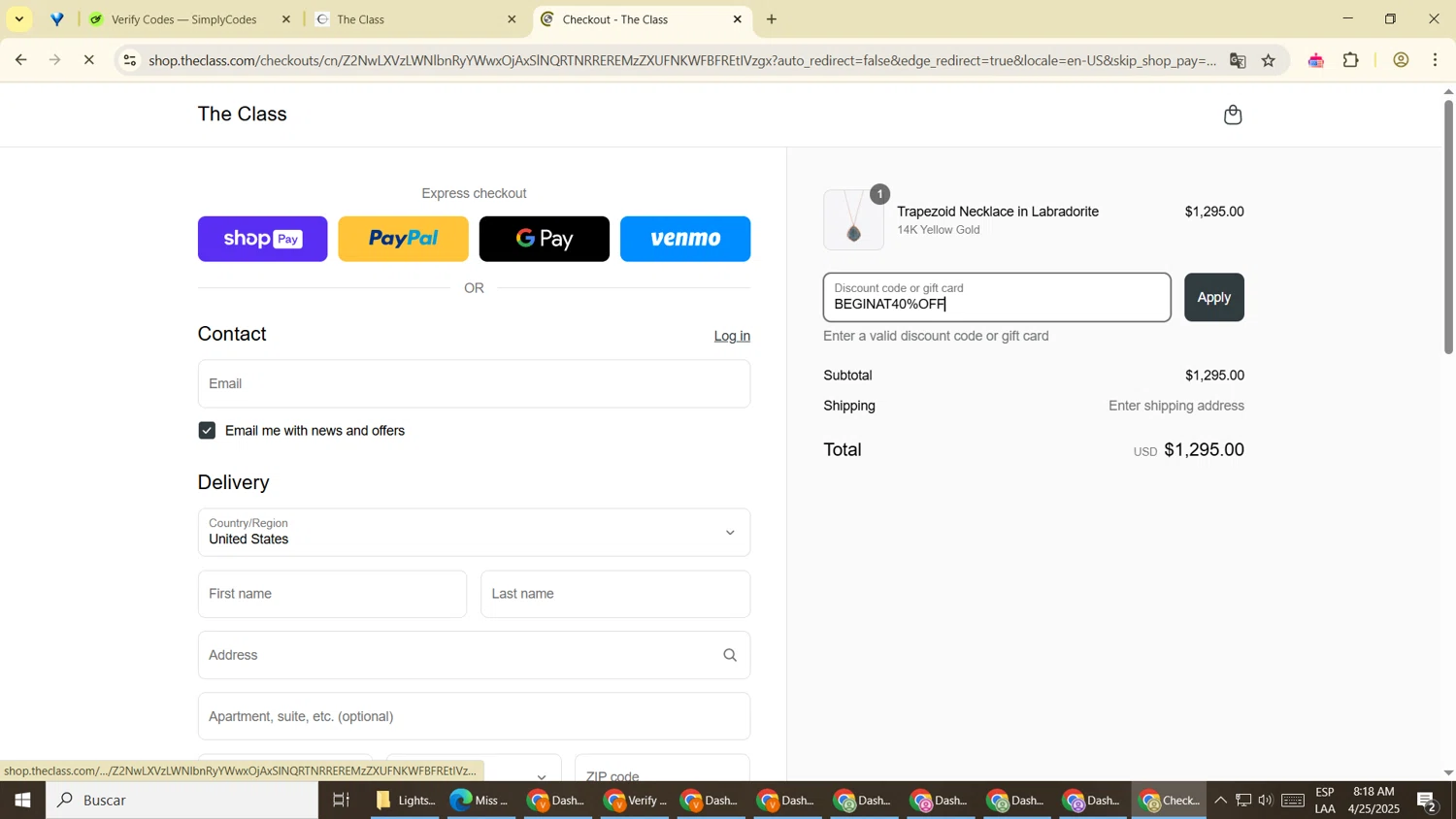Open site information icon in address bar
1456x819 pixels.
tap(129, 60)
